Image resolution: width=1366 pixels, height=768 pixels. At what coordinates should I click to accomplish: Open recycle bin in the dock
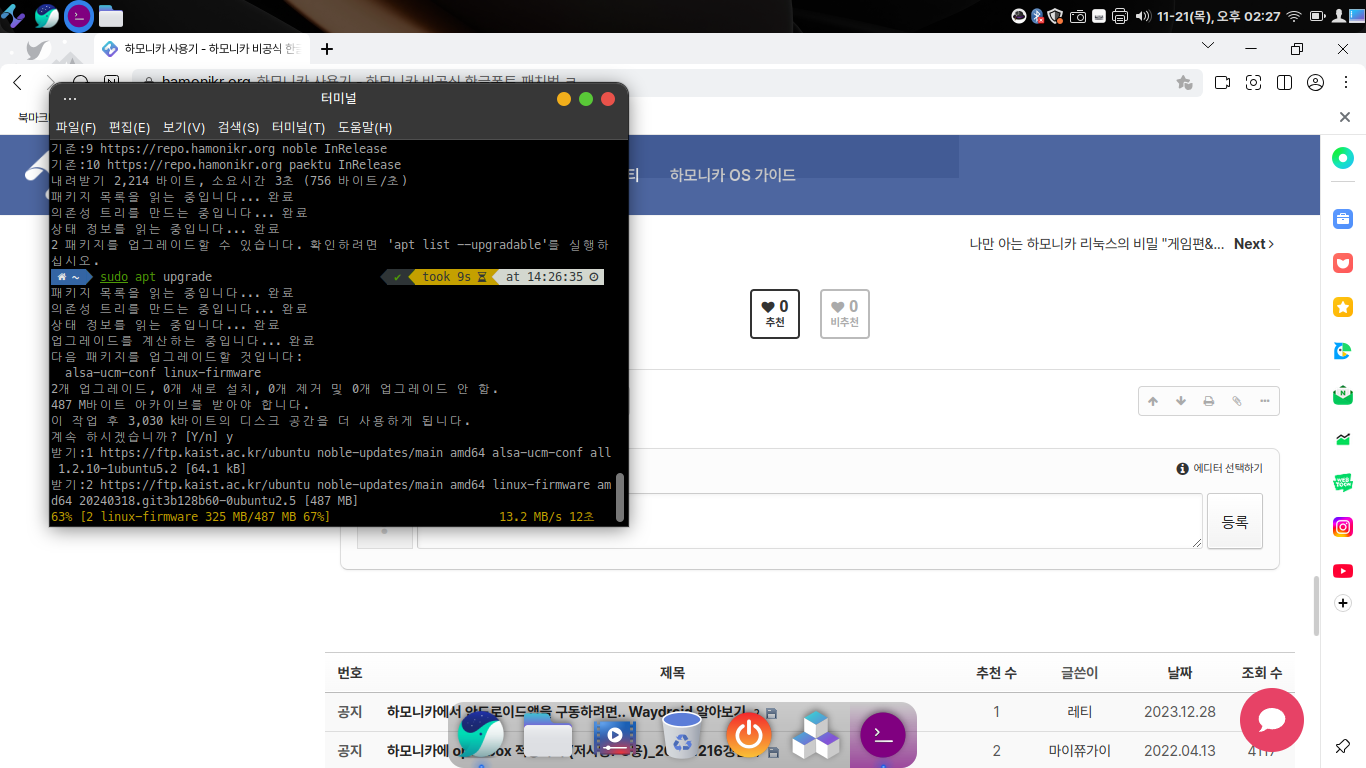[682, 736]
